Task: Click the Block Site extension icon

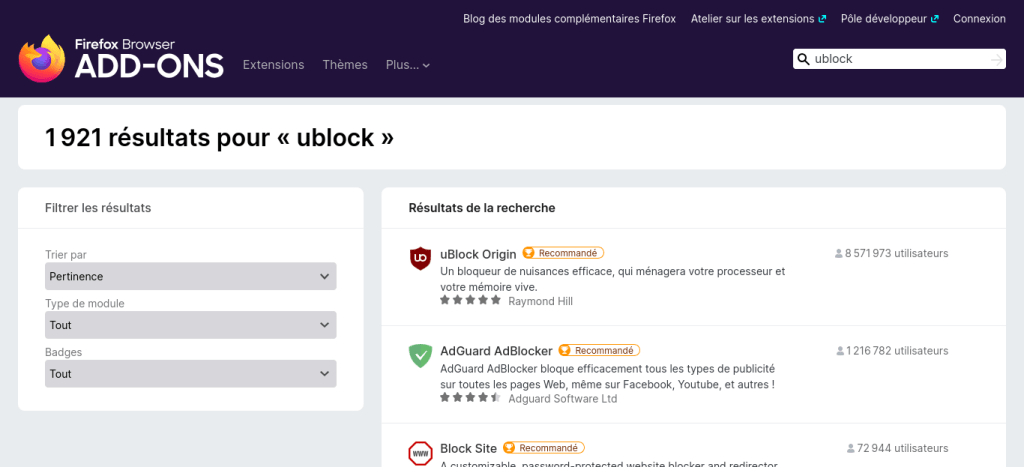Action: click(x=420, y=452)
